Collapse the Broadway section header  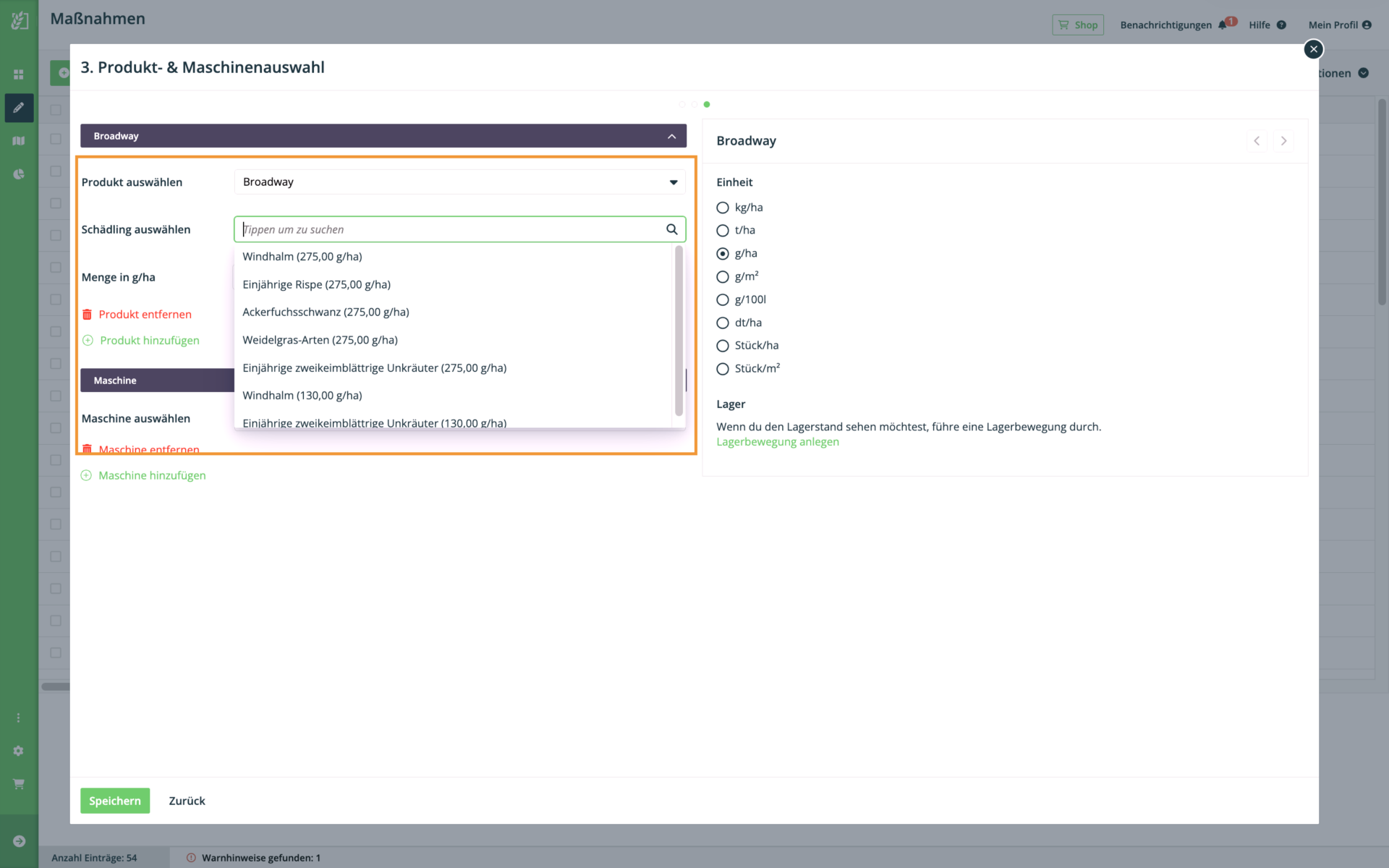(383, 136)
